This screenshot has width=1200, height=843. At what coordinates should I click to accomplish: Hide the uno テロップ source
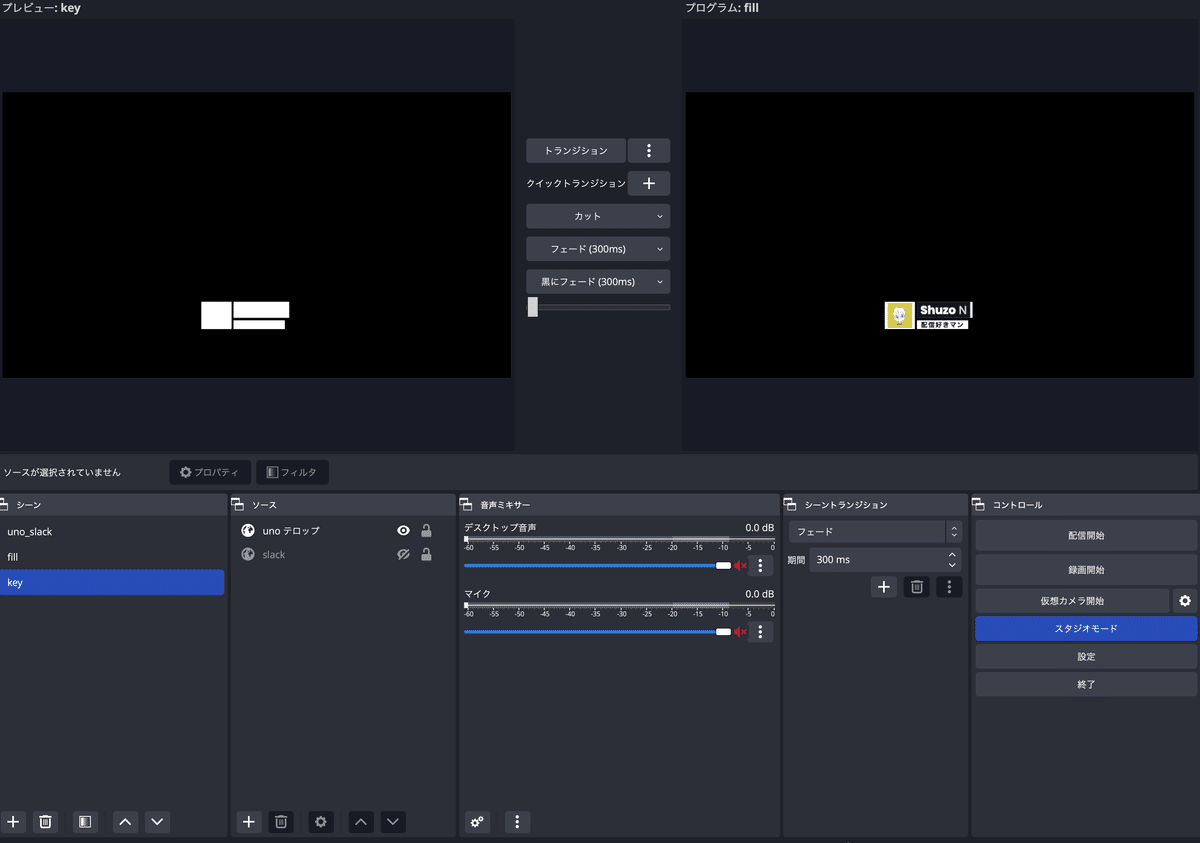(403, 530)
